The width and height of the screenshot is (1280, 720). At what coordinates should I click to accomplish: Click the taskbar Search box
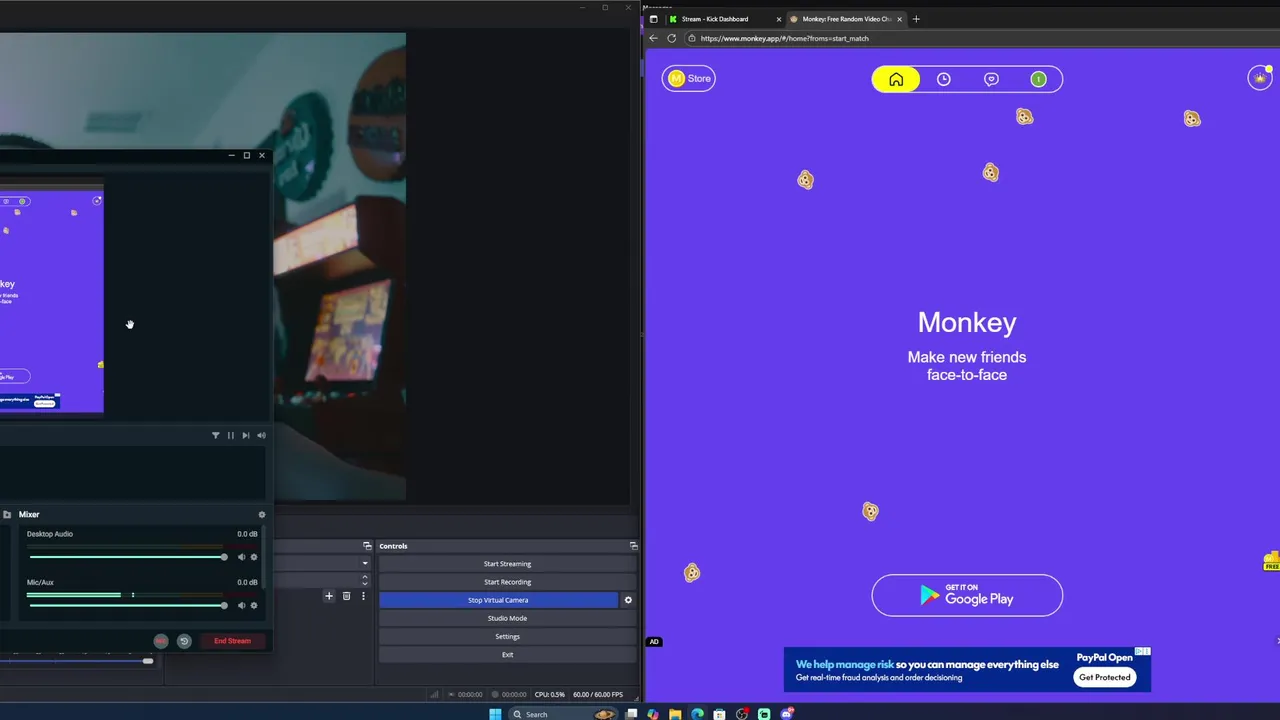click(x=564, y=714)
